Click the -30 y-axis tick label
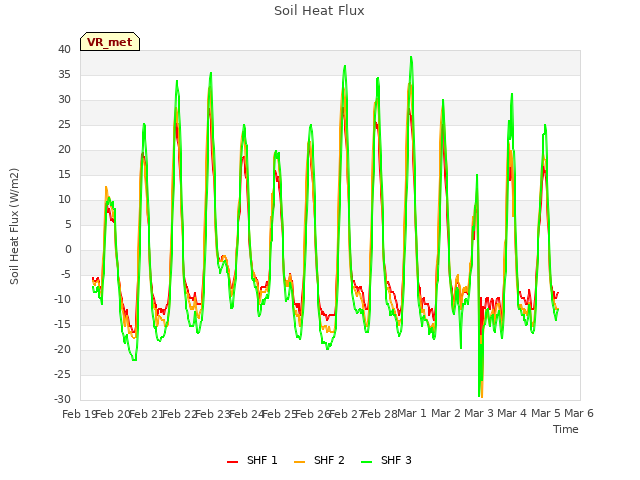 (62, 400)
